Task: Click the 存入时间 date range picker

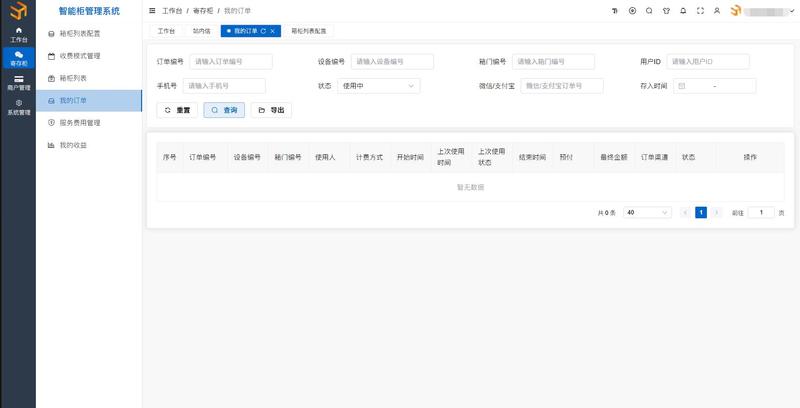Action: (714, 86)
